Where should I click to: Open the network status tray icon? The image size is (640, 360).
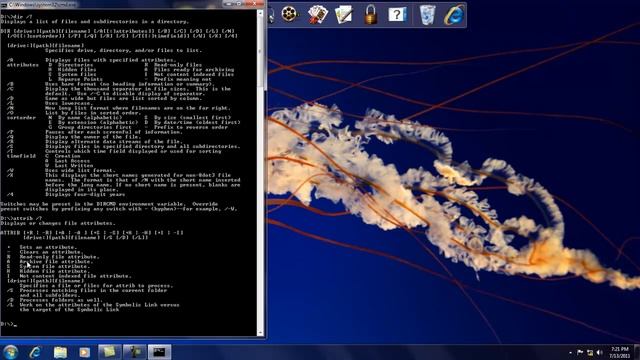click(x=590, y=352)
